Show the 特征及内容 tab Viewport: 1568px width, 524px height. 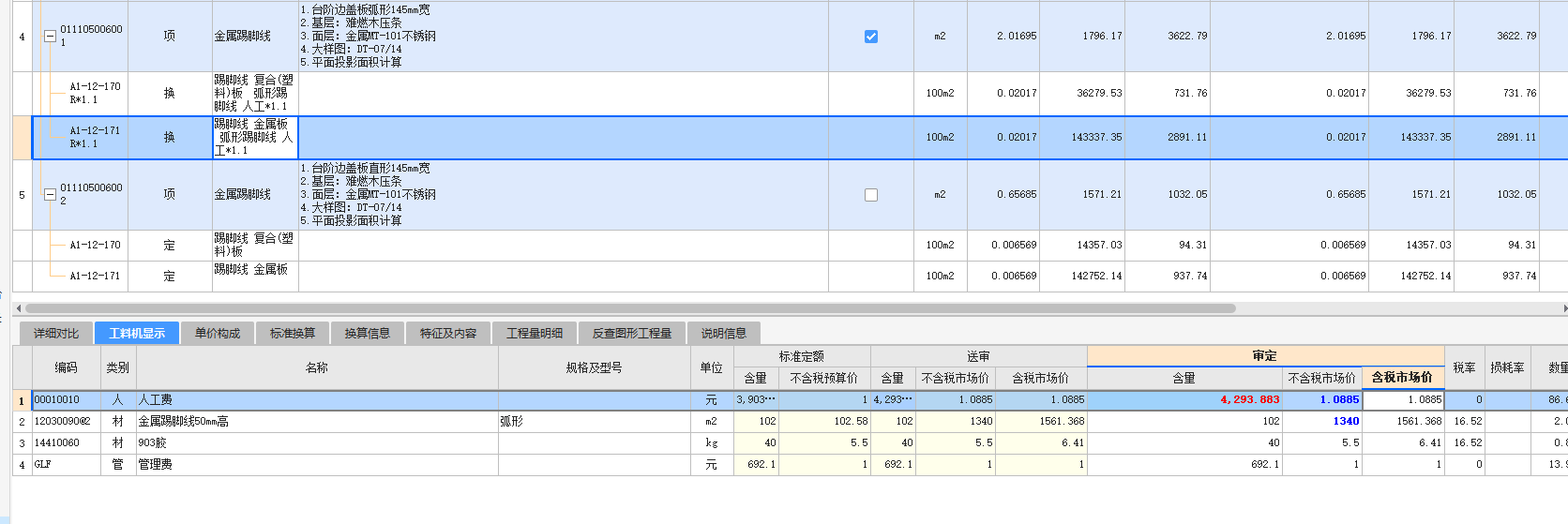pos(448,333)
